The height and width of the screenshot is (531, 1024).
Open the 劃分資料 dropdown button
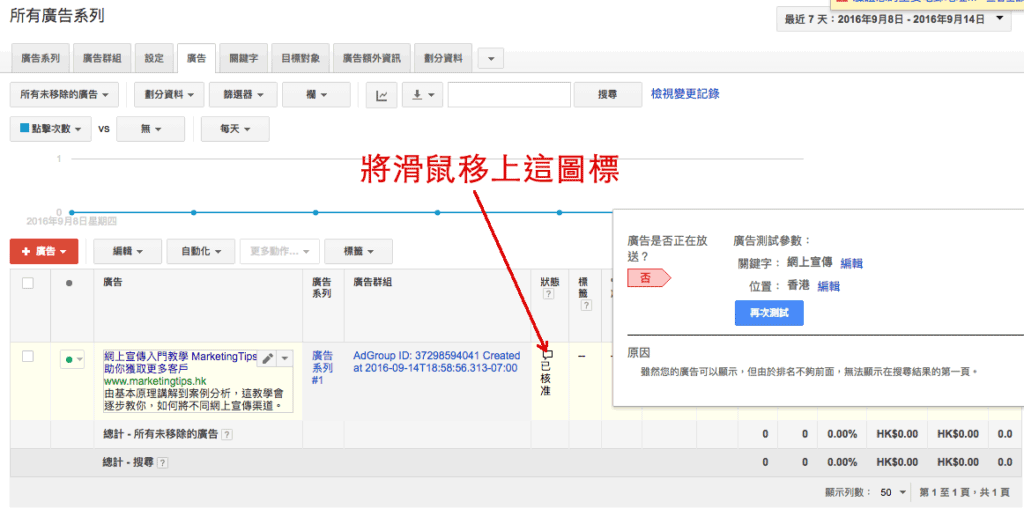(168, 95)
